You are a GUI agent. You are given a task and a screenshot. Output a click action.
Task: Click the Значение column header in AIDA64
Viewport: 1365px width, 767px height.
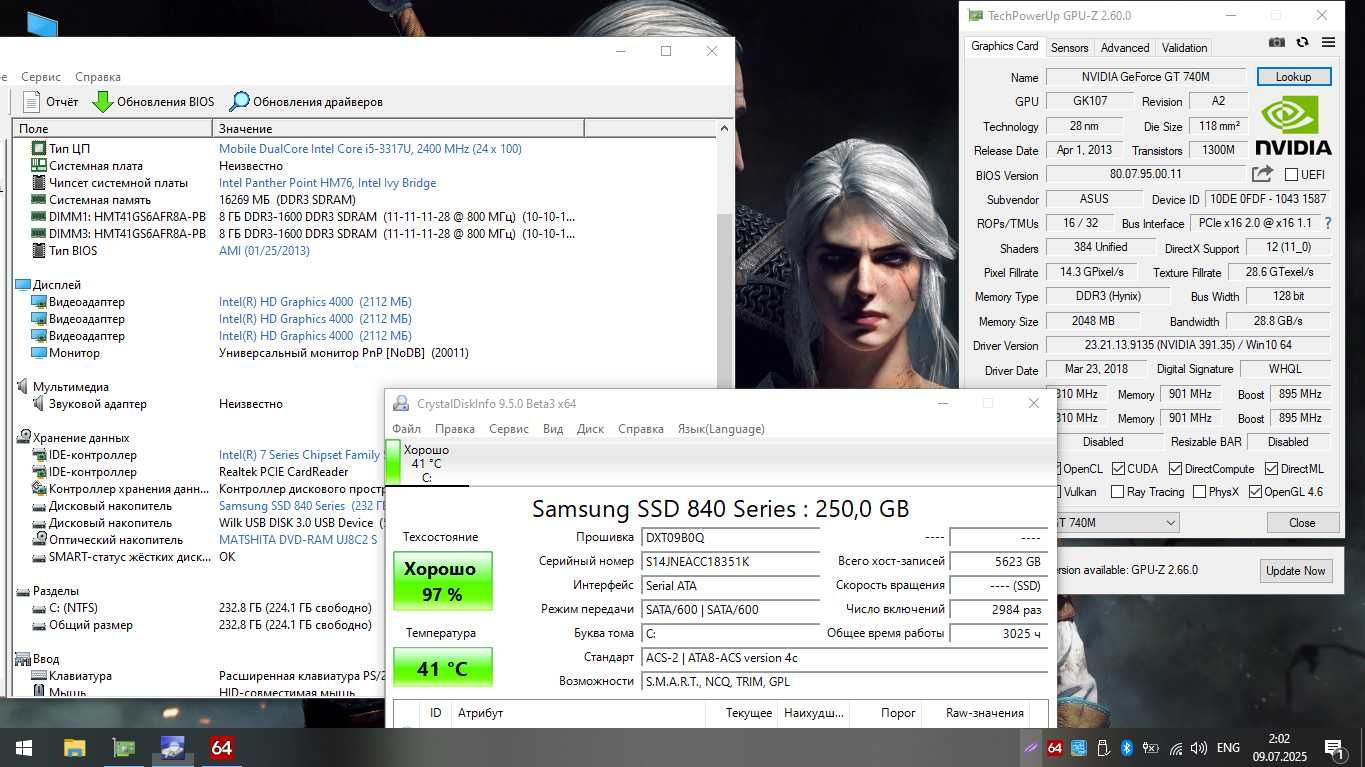pyautogui.click(x=398, y=128)
